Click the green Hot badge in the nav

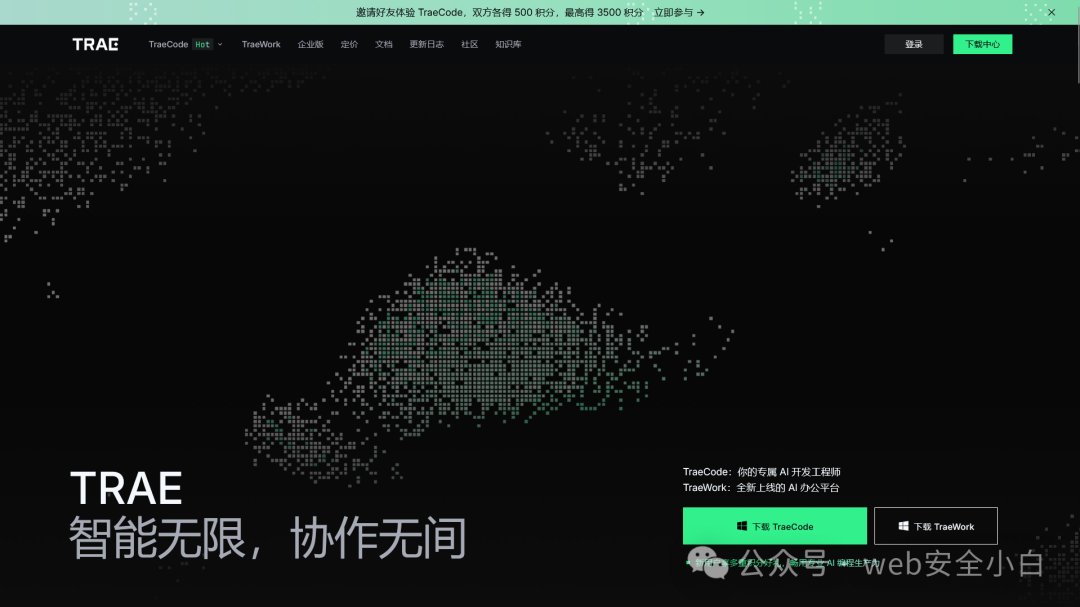coord(202,44)
